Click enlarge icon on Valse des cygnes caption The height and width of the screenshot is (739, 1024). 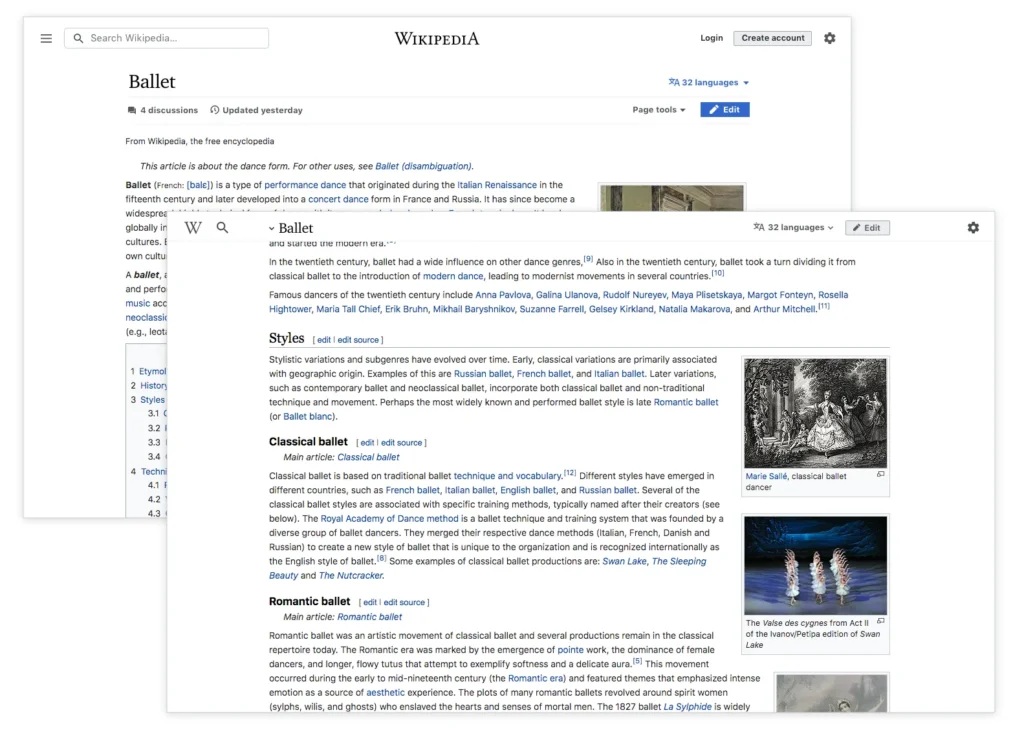click(x=880, y=621)
